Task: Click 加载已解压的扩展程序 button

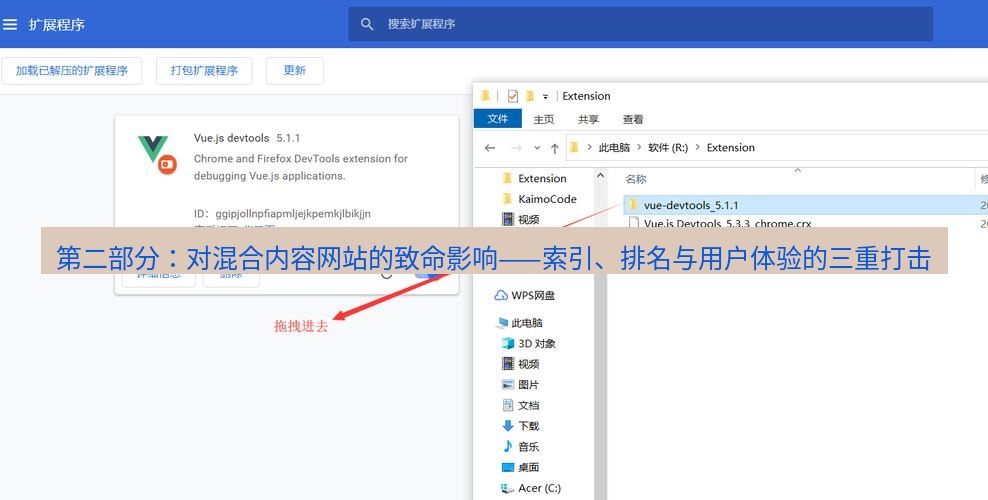Action: tap(72, 71)
